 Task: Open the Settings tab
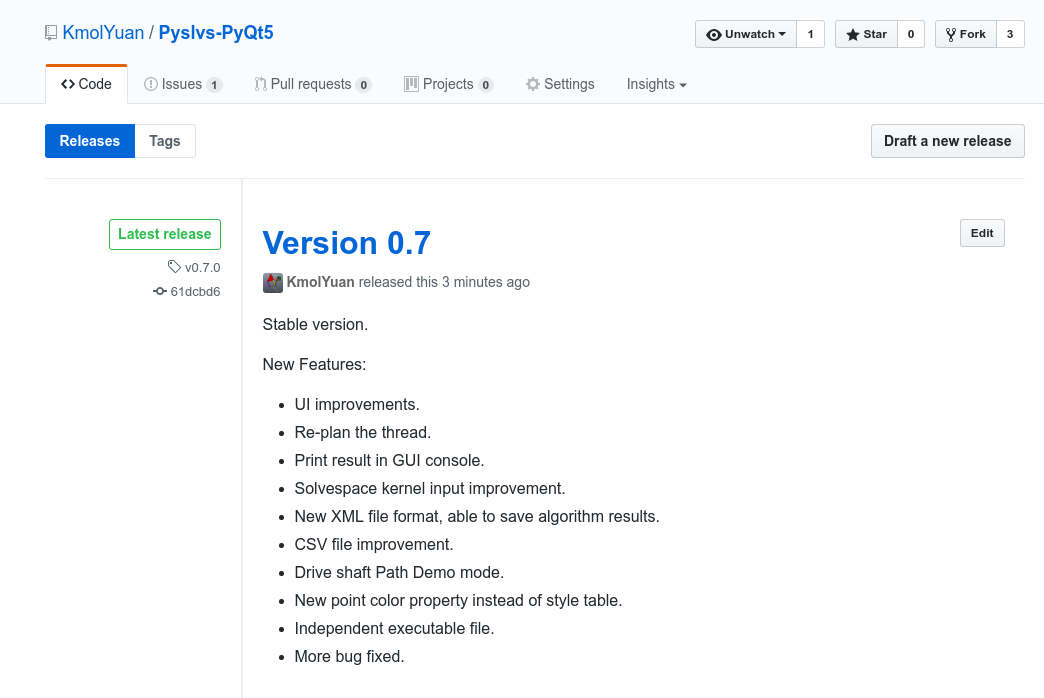pyautogui.click(x=560, y=84)
